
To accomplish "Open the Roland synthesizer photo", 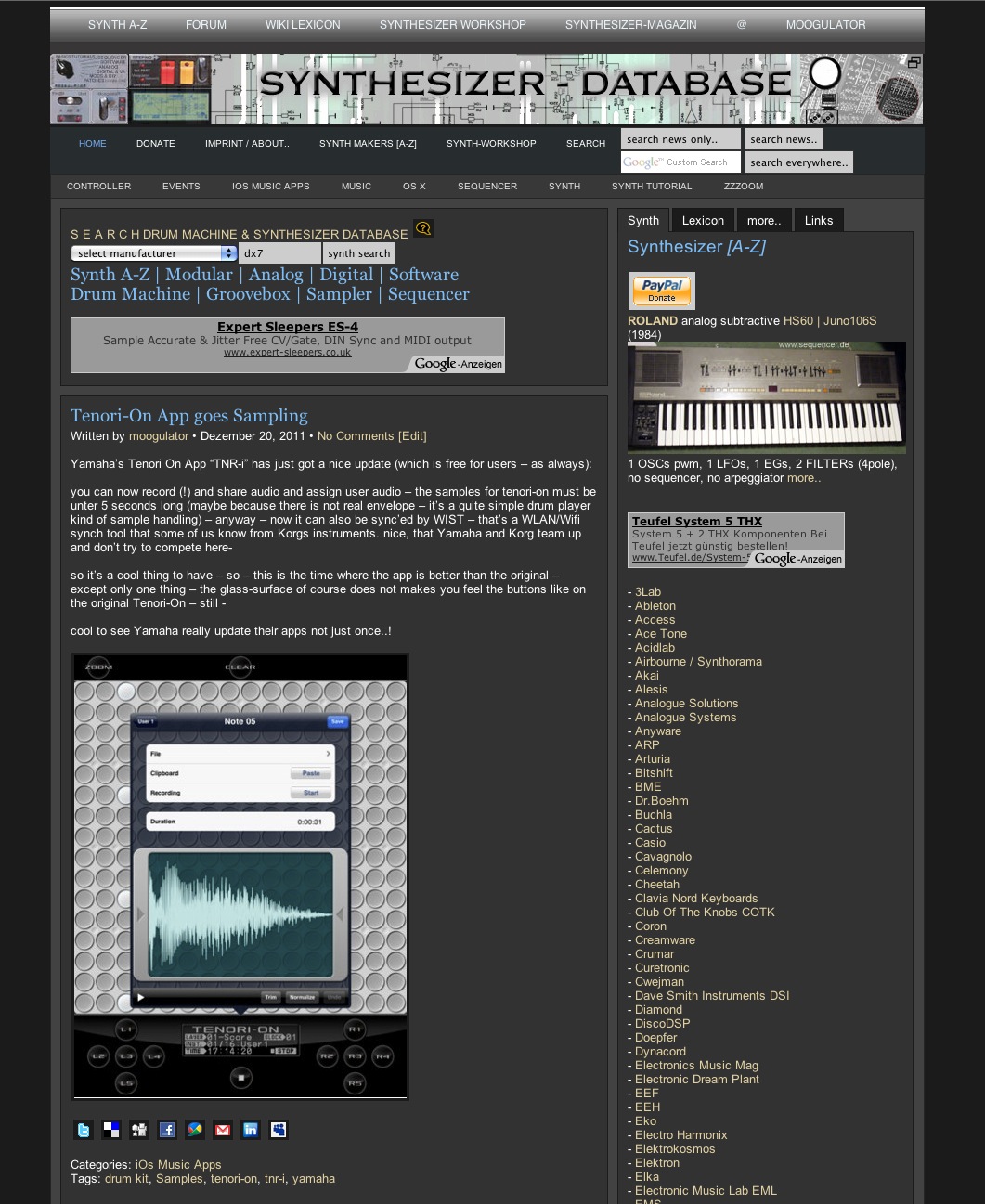I will [x=767, y=397].
